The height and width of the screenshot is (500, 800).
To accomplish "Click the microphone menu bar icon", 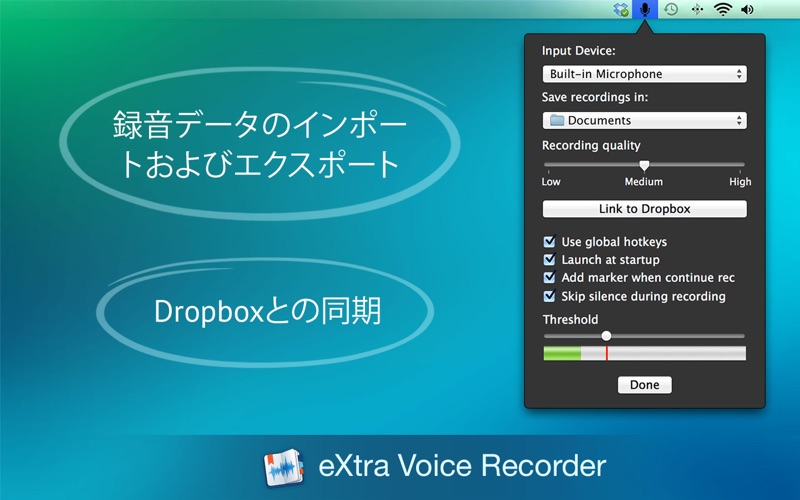I will pos(645,9).
